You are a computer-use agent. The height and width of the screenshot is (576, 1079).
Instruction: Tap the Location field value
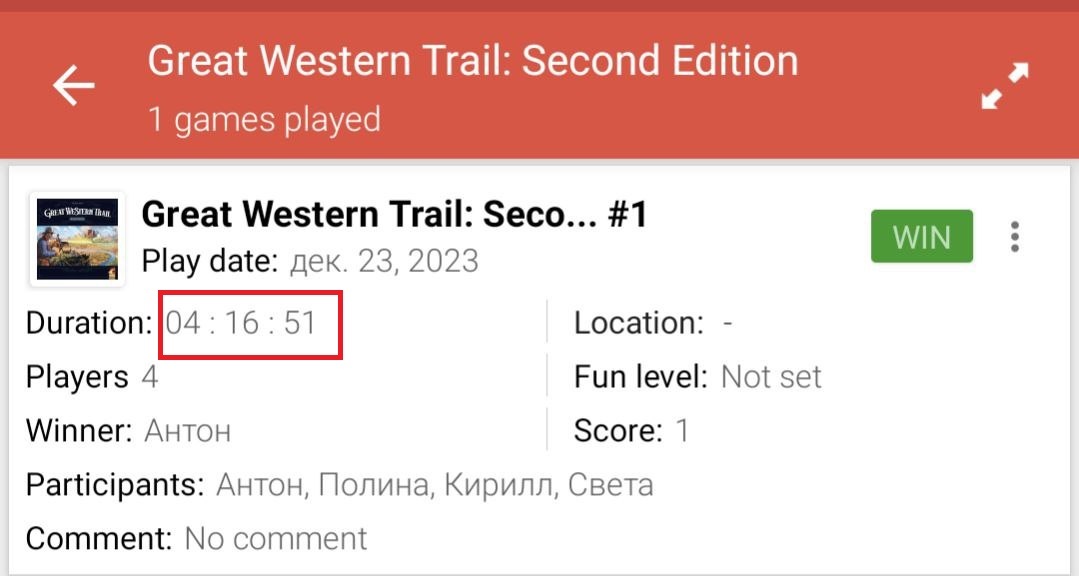(x=728, y=323)
